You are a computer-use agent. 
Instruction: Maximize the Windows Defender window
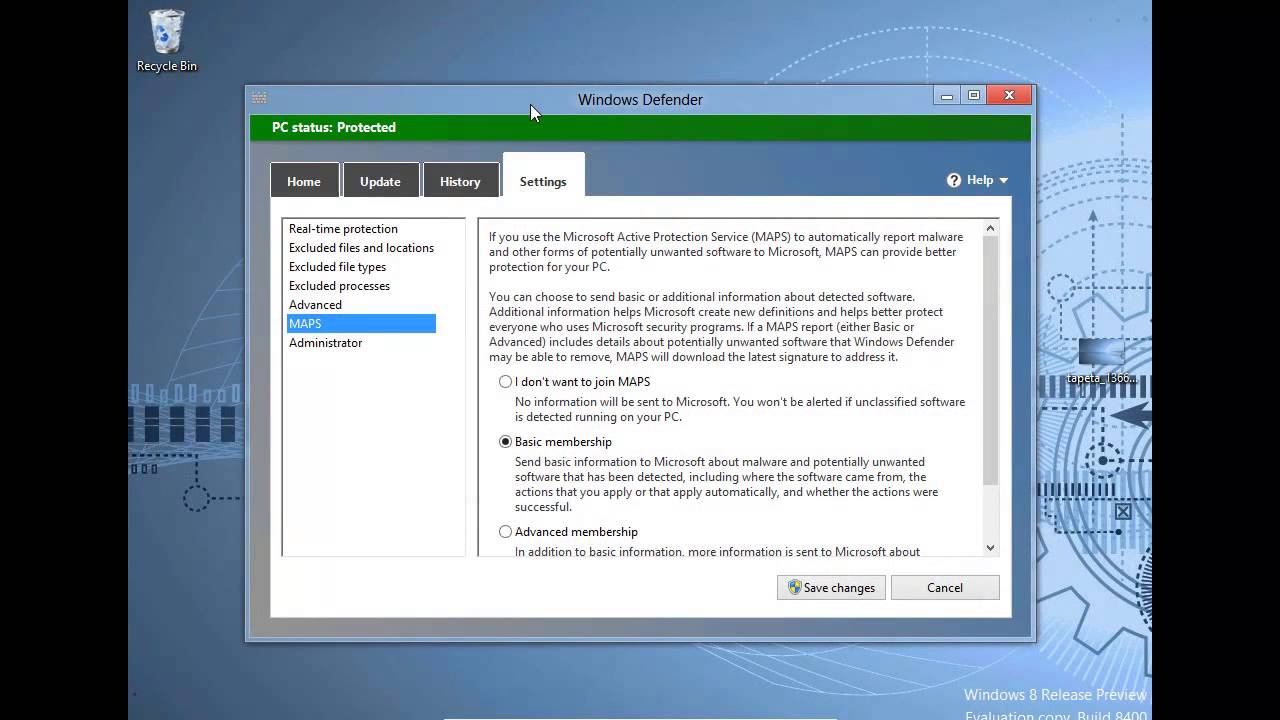pyautogui.click(x=973, y=96)
